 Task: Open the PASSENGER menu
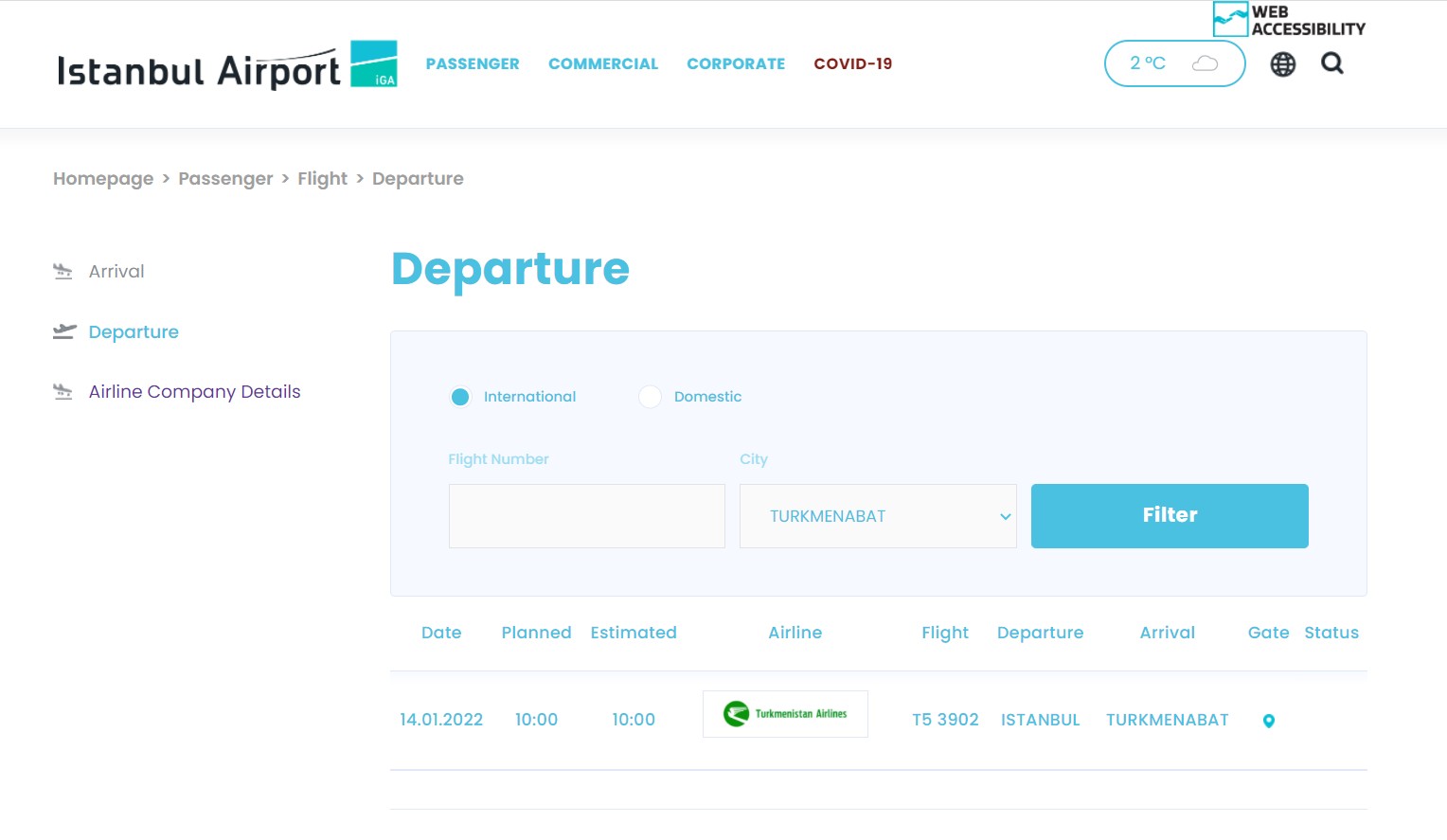tap(473, 63)
